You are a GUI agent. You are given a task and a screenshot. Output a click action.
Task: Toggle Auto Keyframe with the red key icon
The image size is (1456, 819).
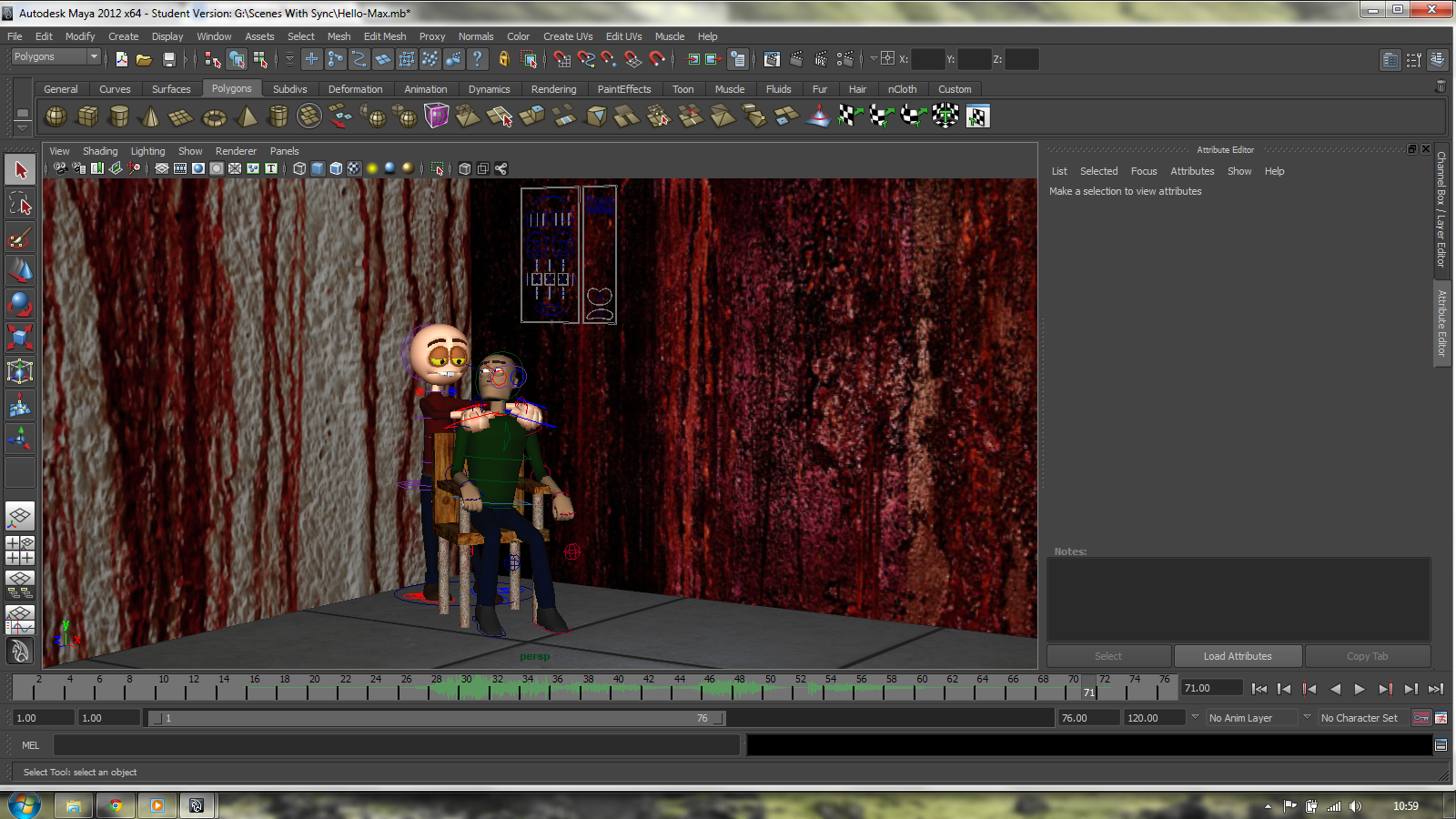tap(1421, 718)
